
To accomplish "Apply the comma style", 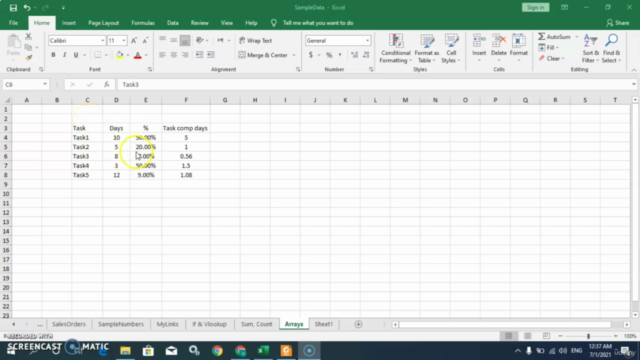I will (340, 55).
